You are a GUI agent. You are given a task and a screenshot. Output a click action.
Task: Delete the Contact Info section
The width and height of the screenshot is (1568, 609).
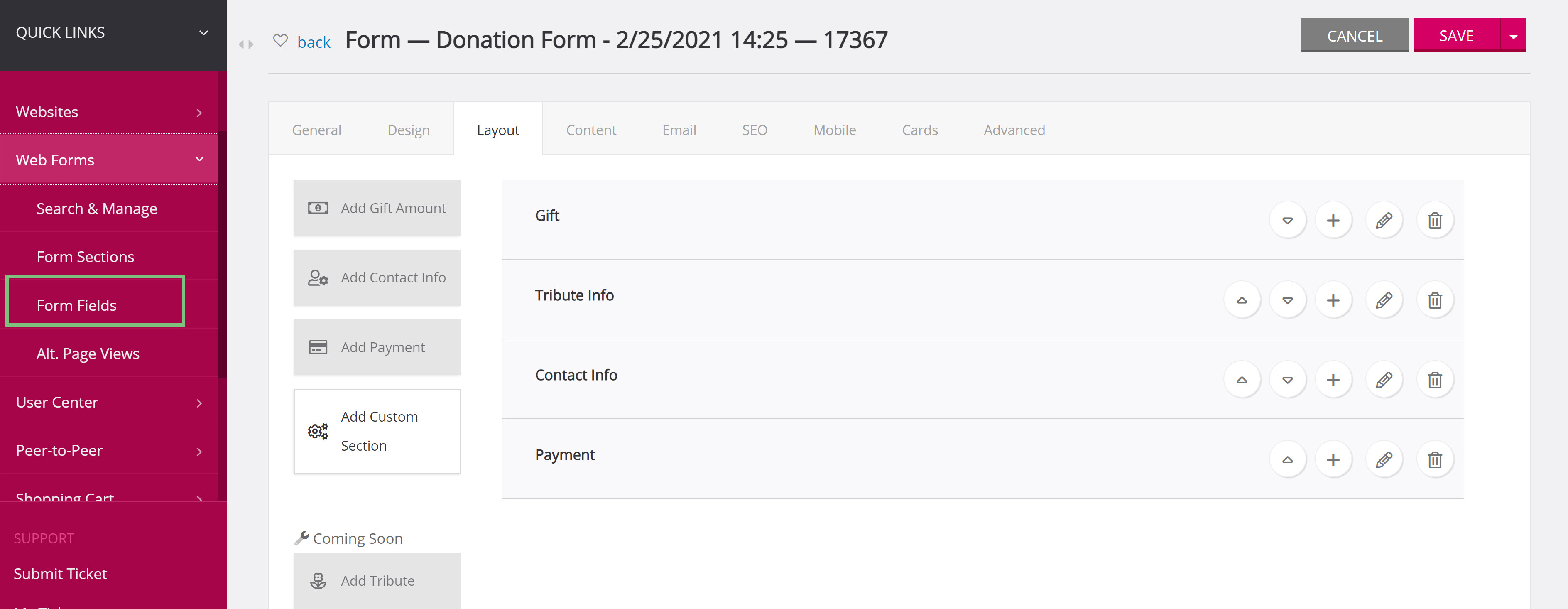[x=1435, y=379]
